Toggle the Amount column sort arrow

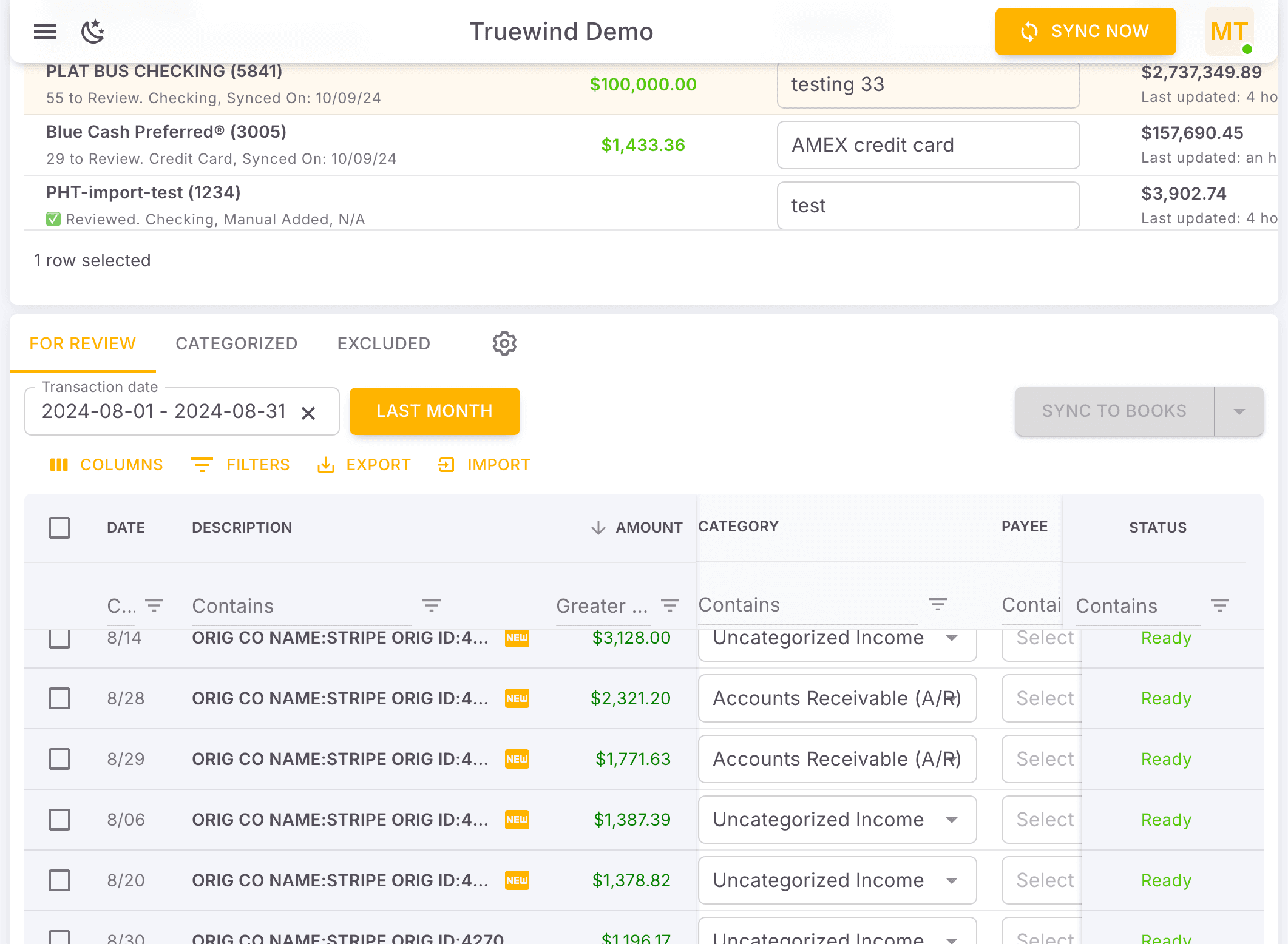pos(598,527)
